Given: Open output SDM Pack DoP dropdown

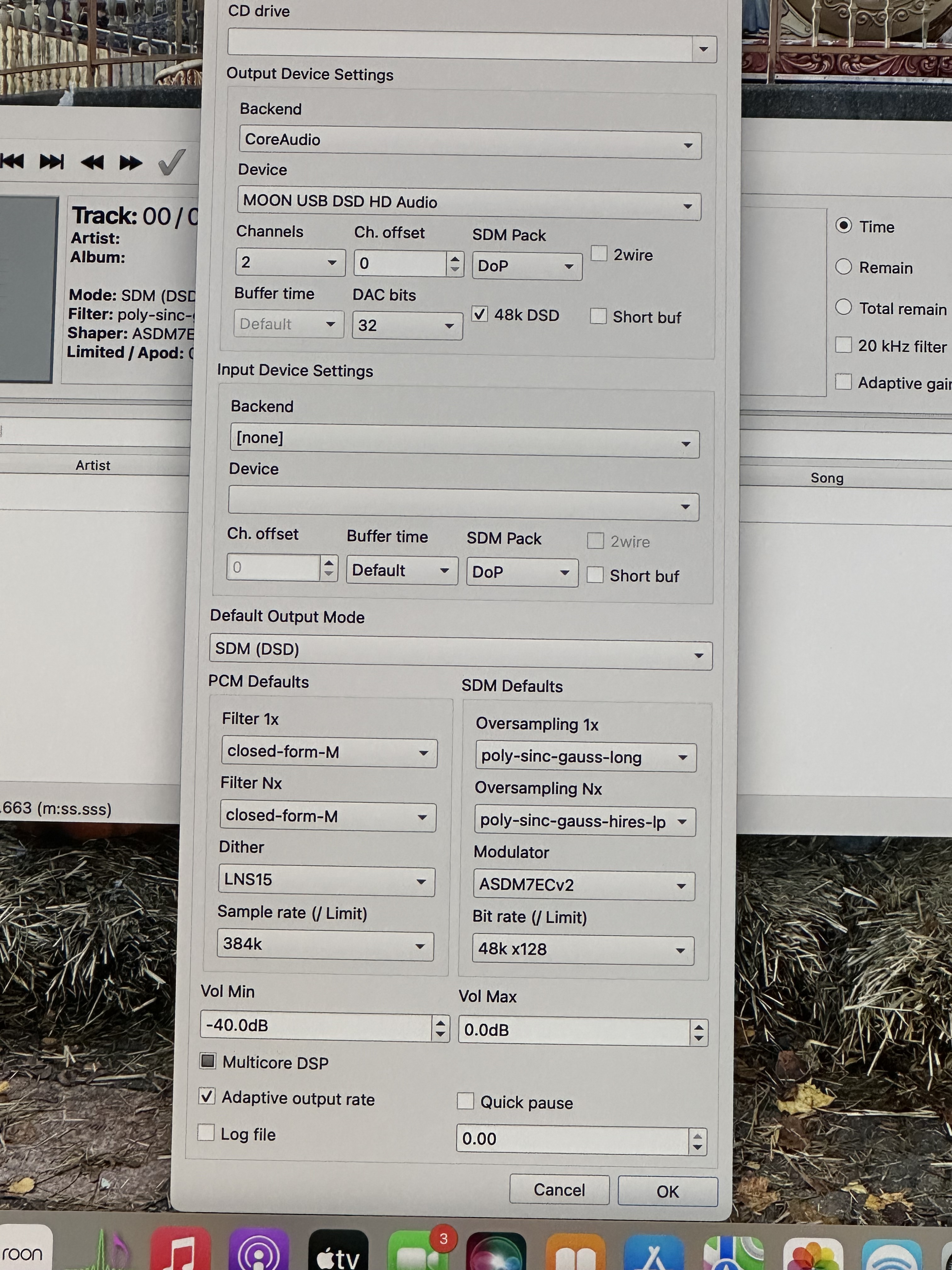Looking at the screenshot, I should tap(527, 266).
